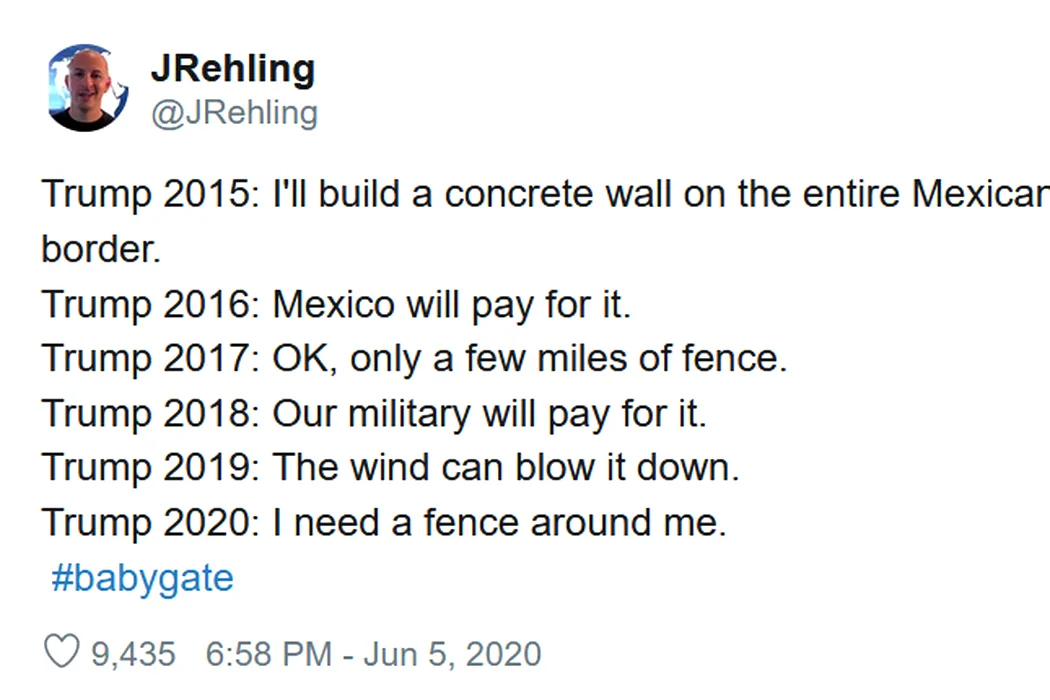Click the word 'border.' in the tweet

tap(101, 249)
